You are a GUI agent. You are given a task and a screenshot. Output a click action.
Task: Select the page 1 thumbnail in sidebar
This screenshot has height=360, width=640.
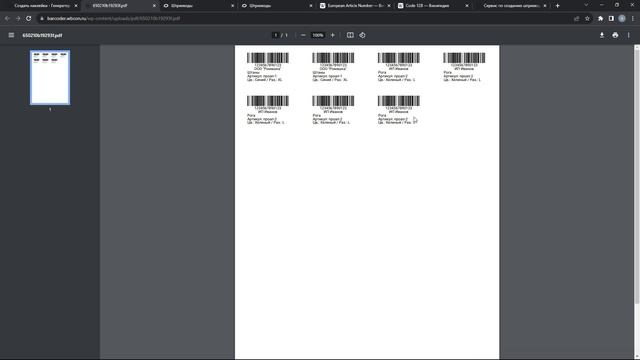click(x=50, y=78)
